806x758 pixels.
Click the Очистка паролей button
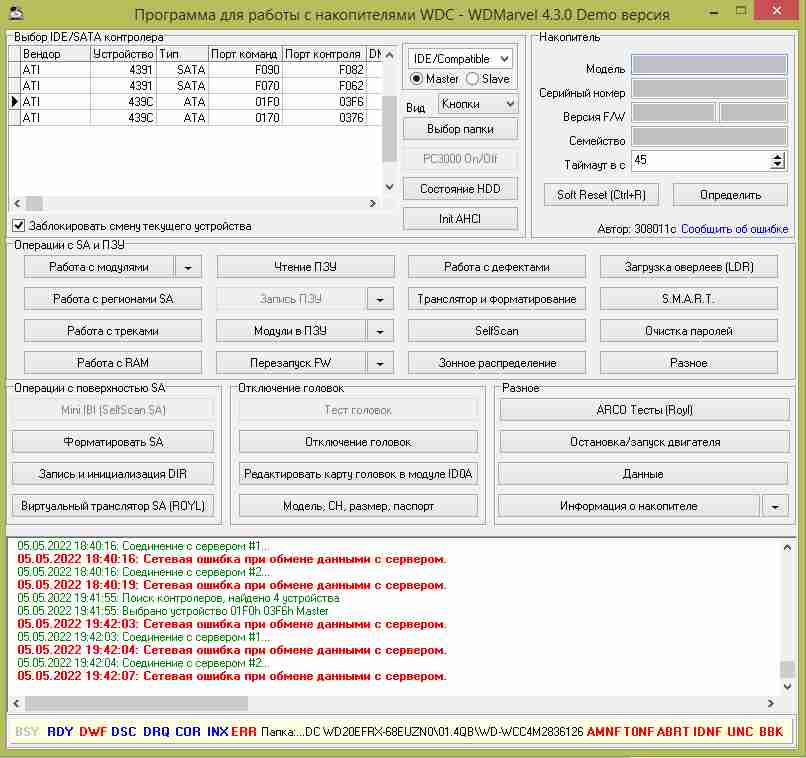(x=689, y=331)
